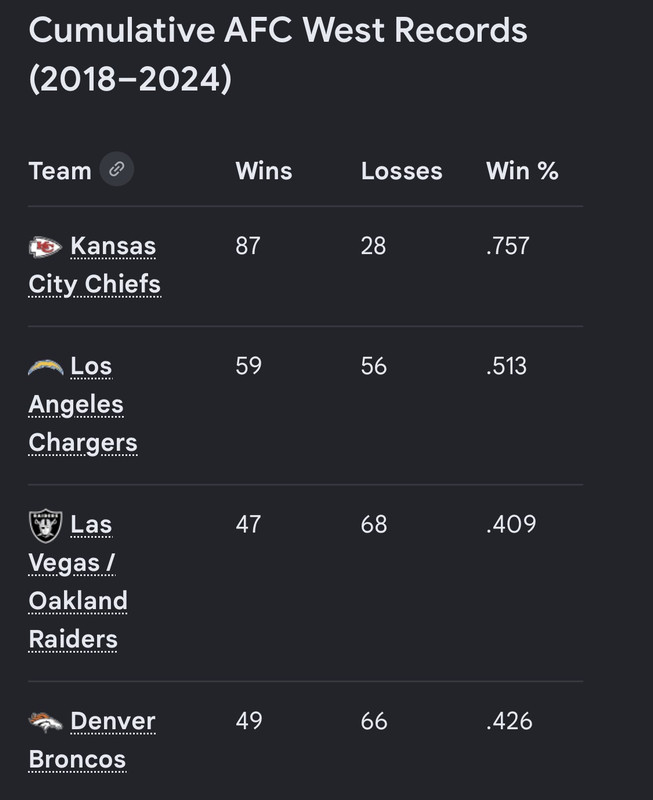Click the Cumulative AFC West Records heading

pyautogui.click(x=278, y=54)
